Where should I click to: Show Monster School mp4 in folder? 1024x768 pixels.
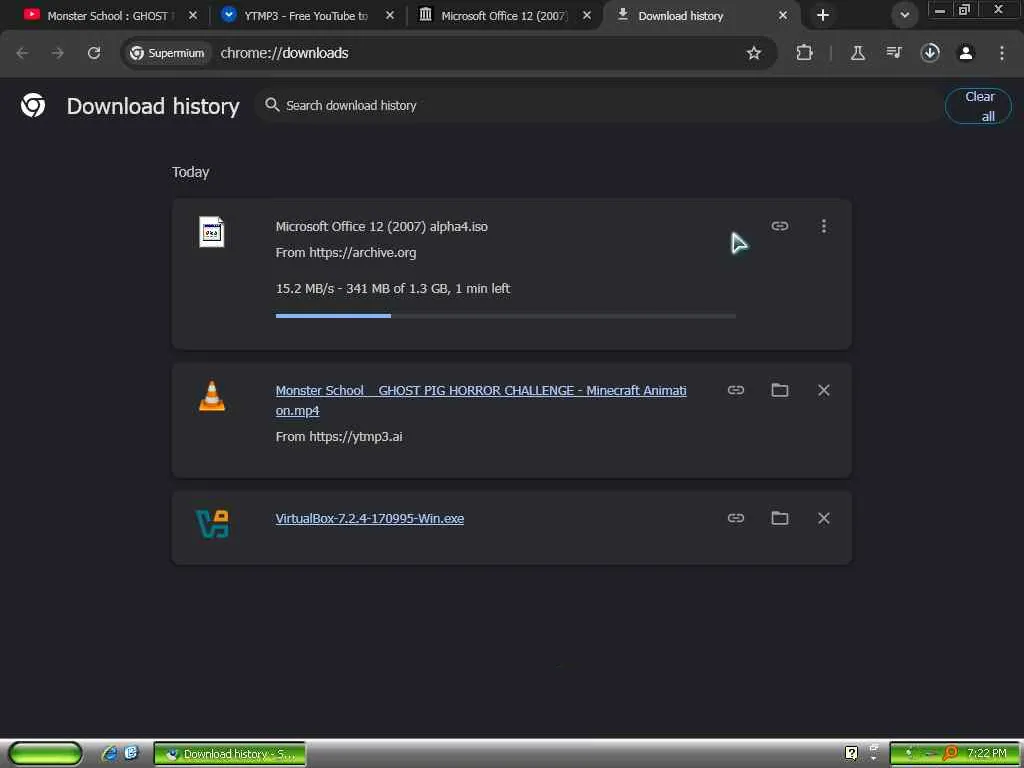[780, 390]
